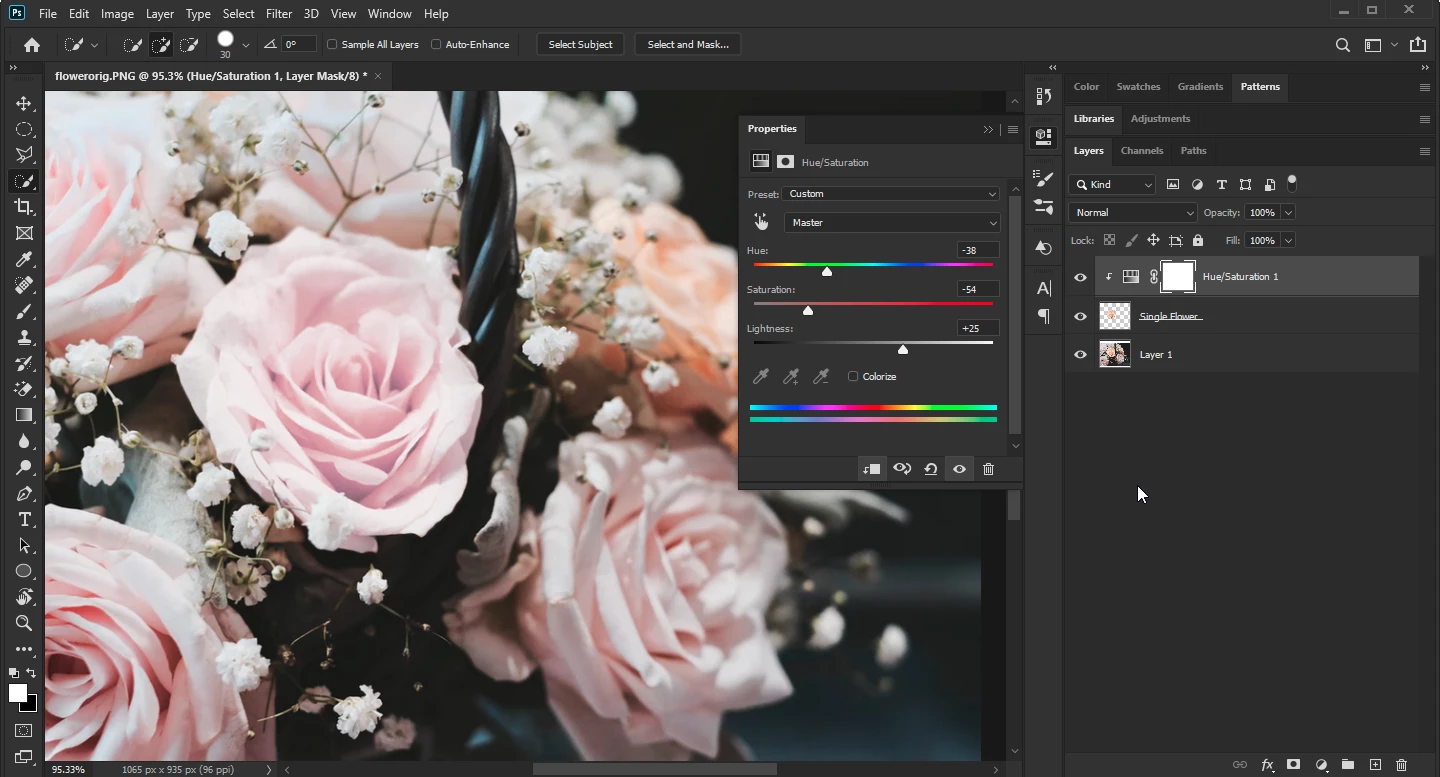Screen dimensions: 1440x777
Task: Hide the Single Flower layer
Action: [1080, 316]
